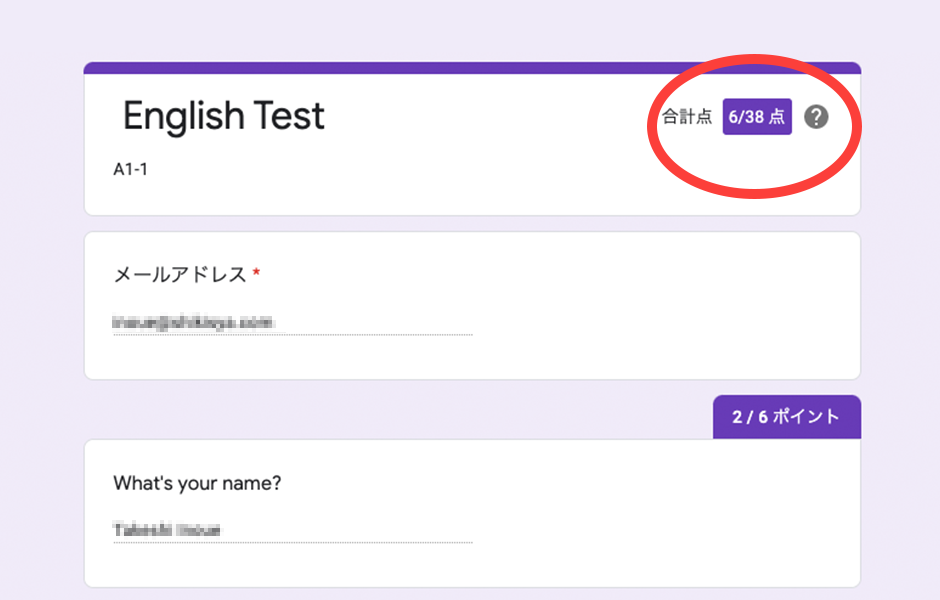Select the A1-1 form description text
940x600 pixels.
pyautogui.click(x=131, y=170)
